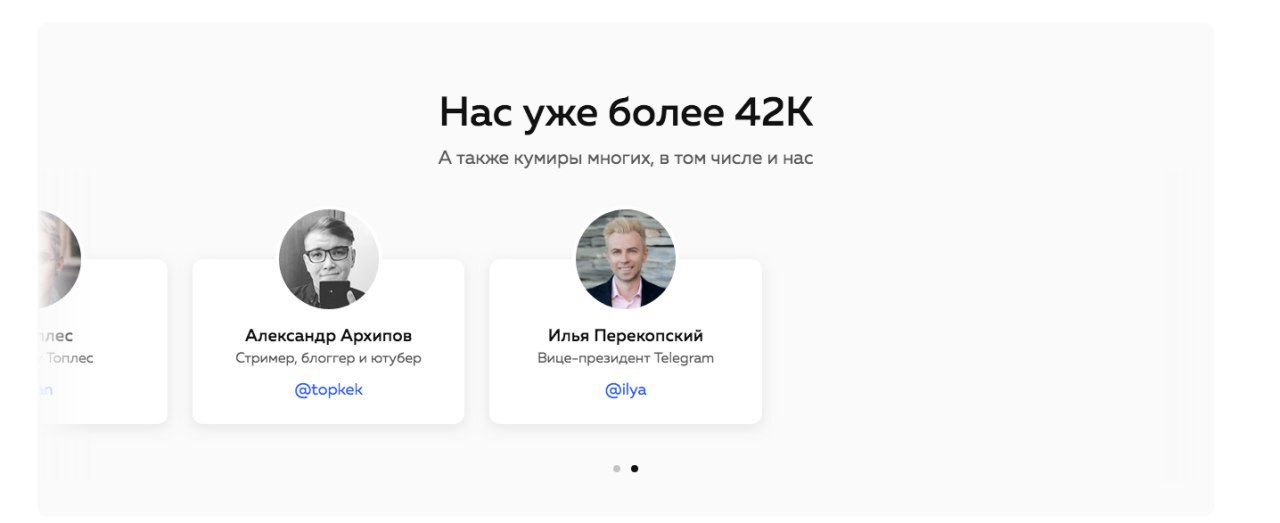Open the cut-off username link on leftmost card
Screen dimensions: 1280x523
[x=45, y=390]
